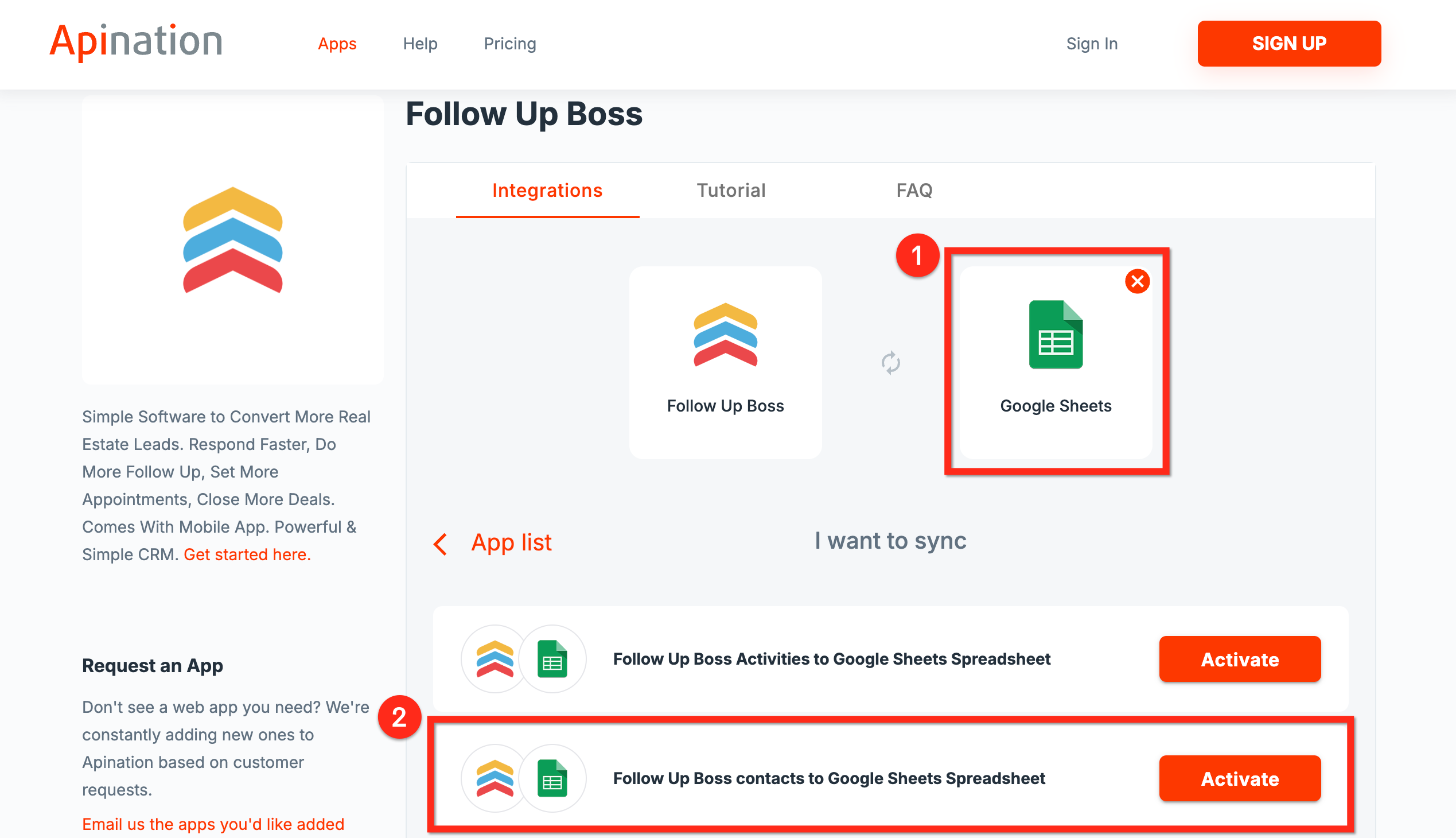Click the Google Sheets icon in the Activities row
Image resolution: width=1456 pixels, height=838 pixels.
point(552,659)
